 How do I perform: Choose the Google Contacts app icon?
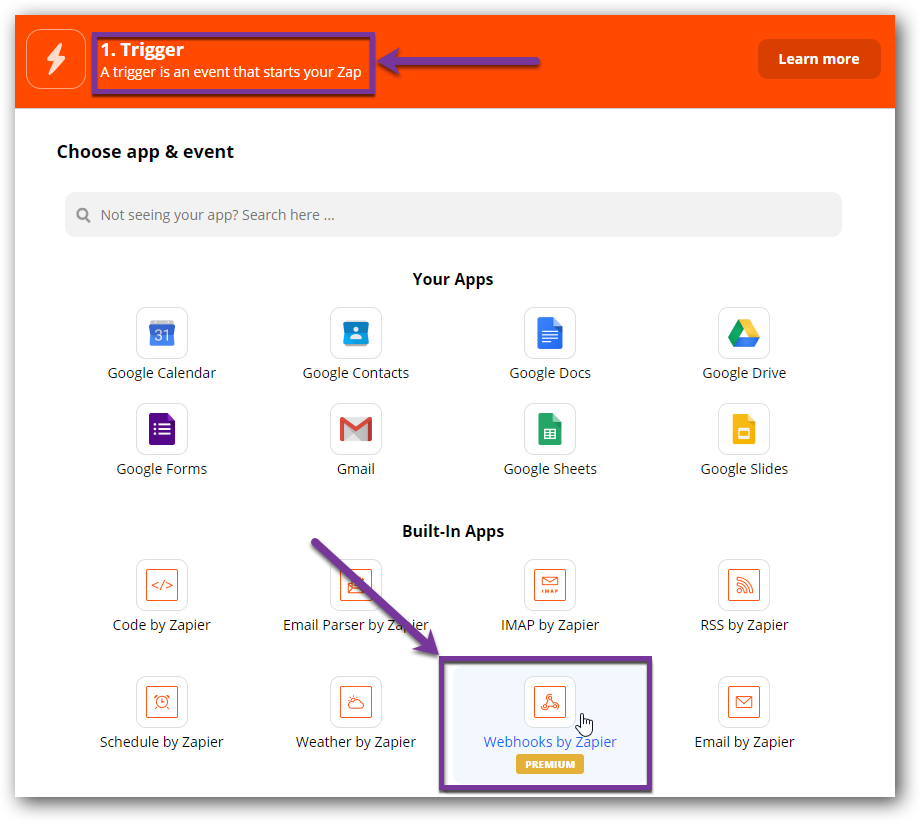pos(356,333)
